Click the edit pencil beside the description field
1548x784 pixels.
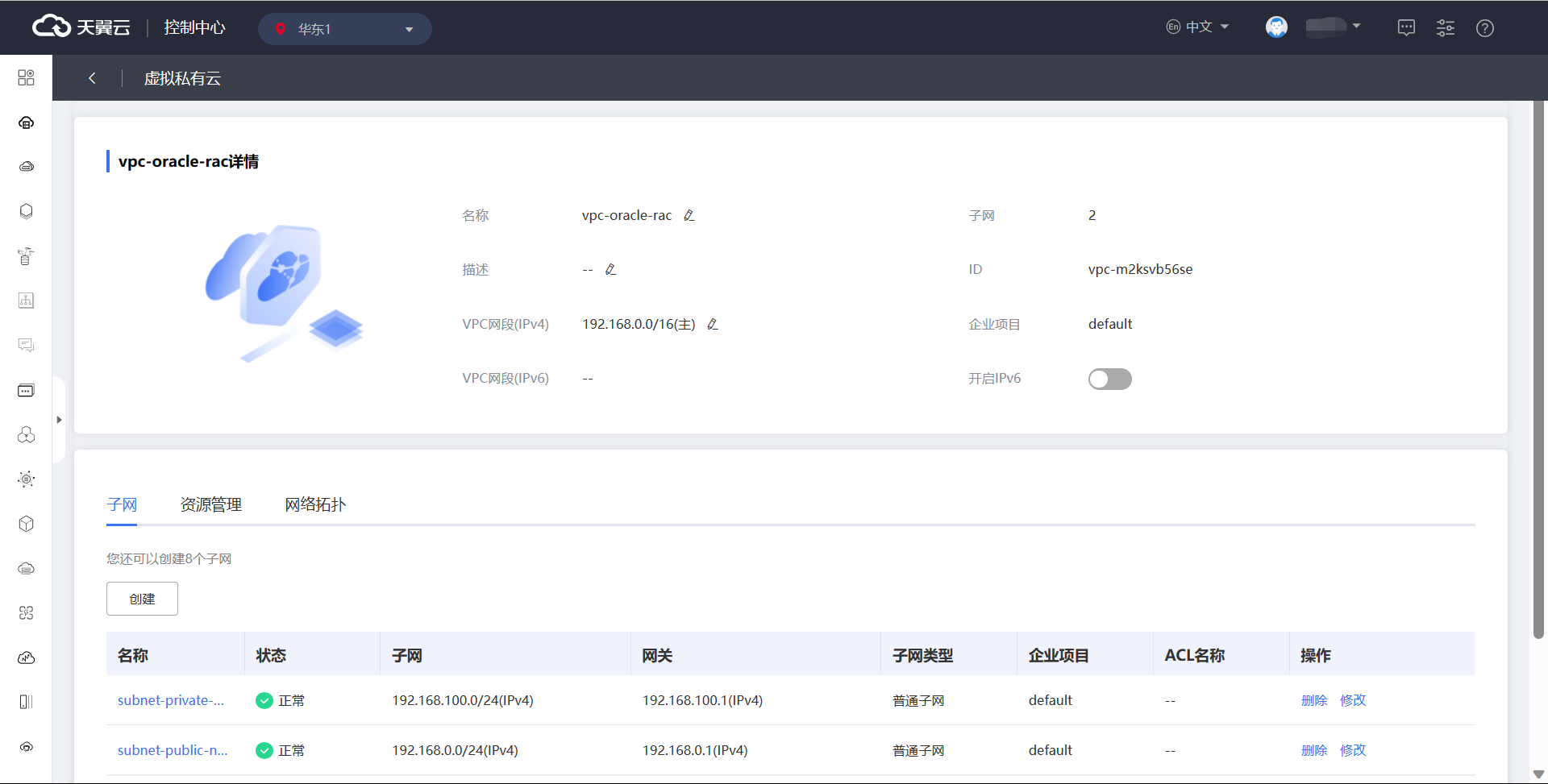(x=610, y=269)
